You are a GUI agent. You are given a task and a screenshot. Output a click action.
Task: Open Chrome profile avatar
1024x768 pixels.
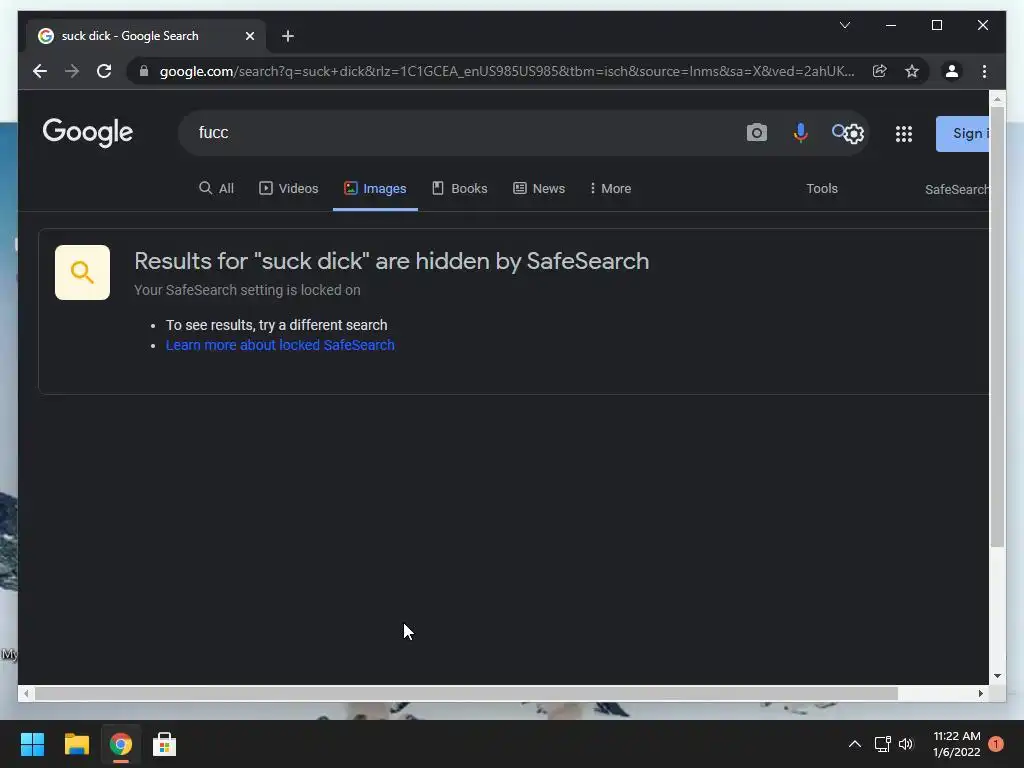[x=952, y=71]
